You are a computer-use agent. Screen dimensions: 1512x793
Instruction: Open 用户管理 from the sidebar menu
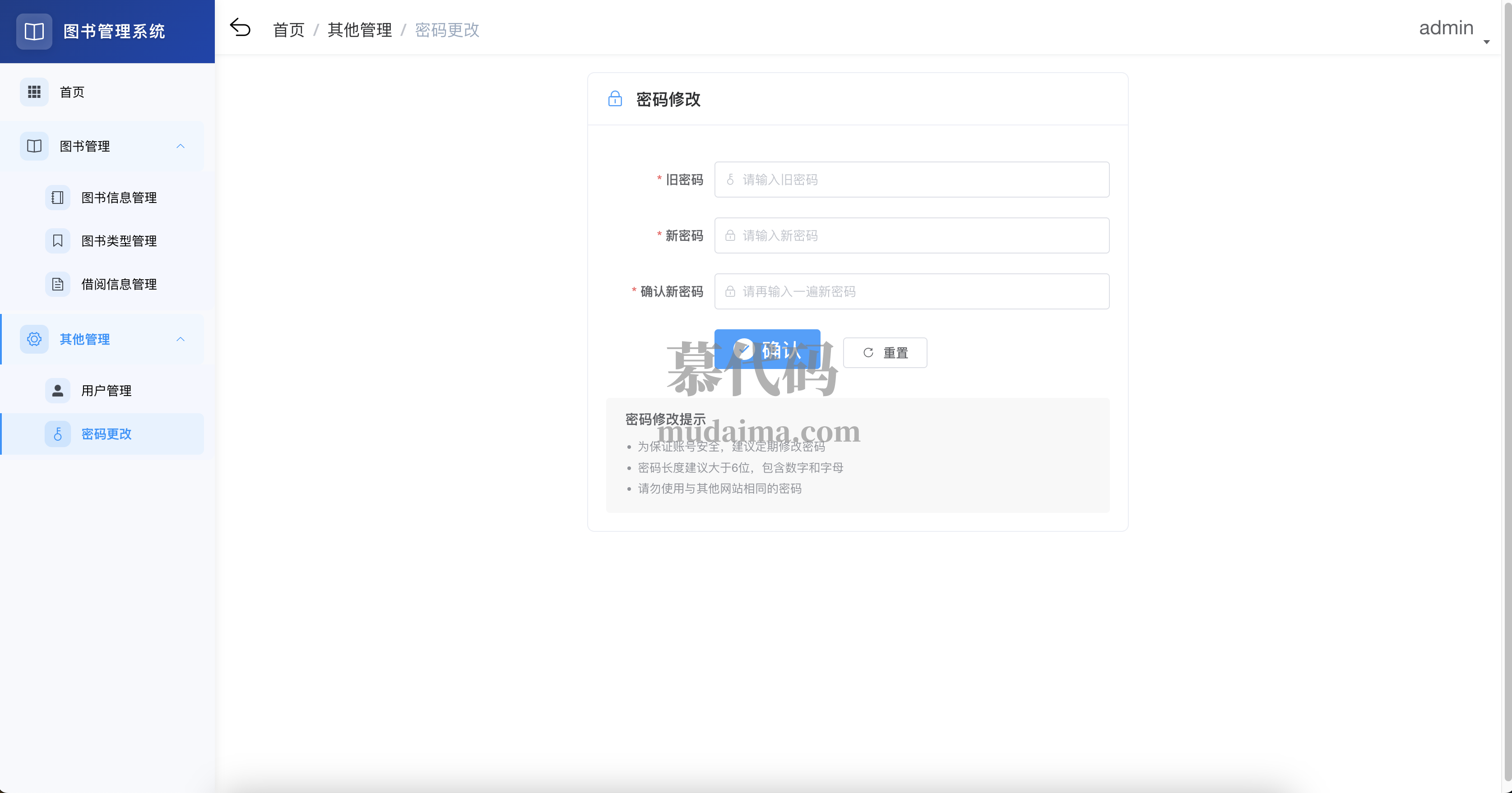[x=106, y=390]
